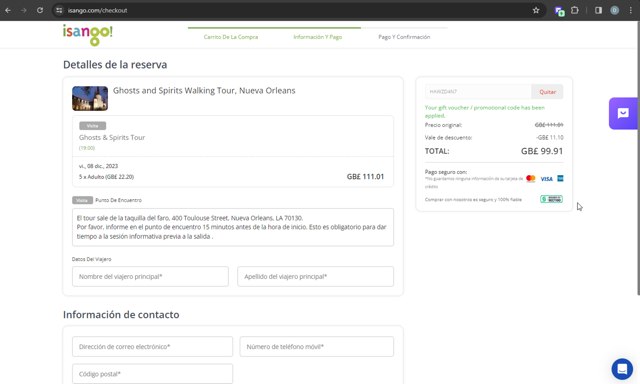Click the VISA payment icon
The image size is (640, 384).
547,179
